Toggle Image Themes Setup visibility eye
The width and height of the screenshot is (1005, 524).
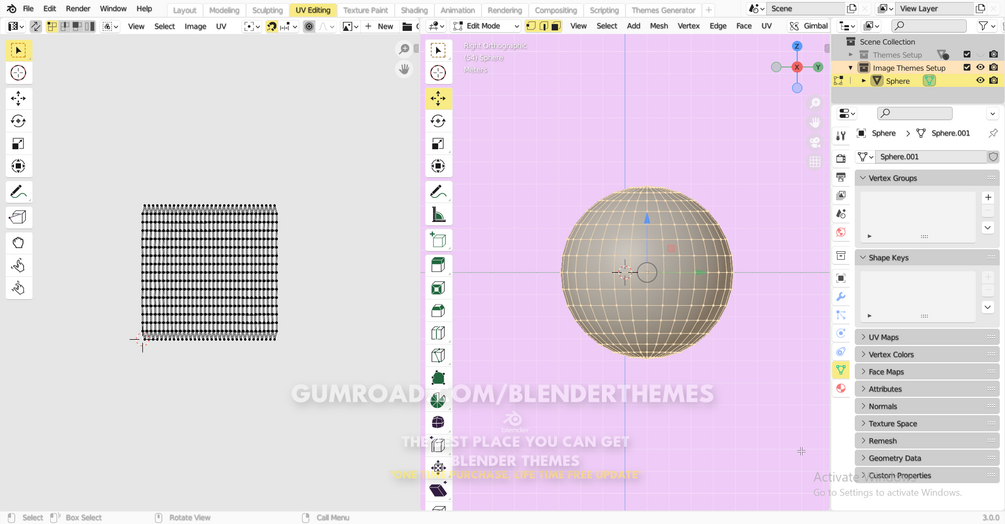980,67
